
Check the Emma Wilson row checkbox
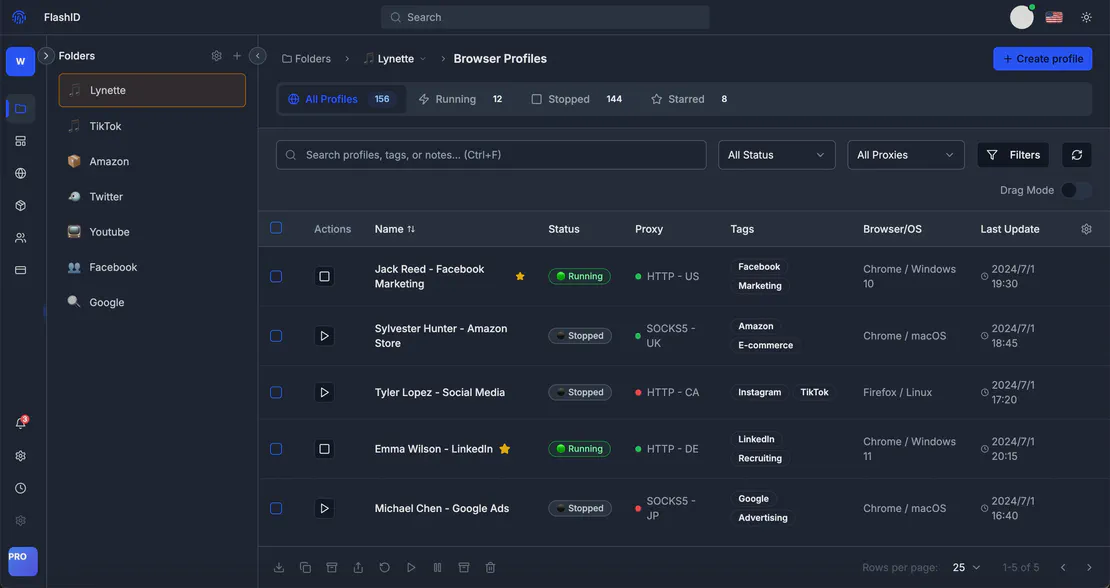click(x=276, y=449)
